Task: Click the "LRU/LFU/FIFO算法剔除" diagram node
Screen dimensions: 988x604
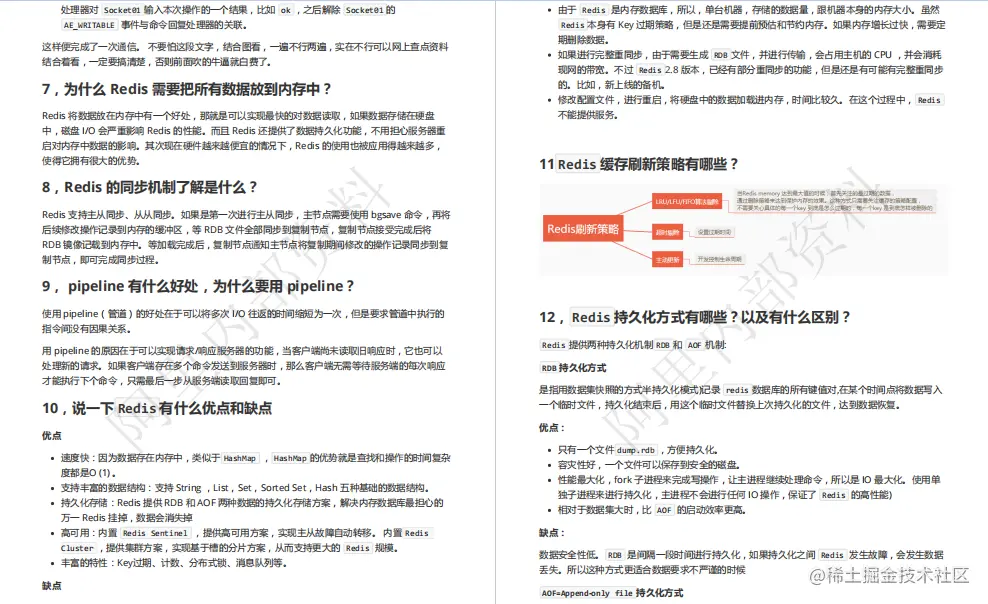Action: click(687, 202)
